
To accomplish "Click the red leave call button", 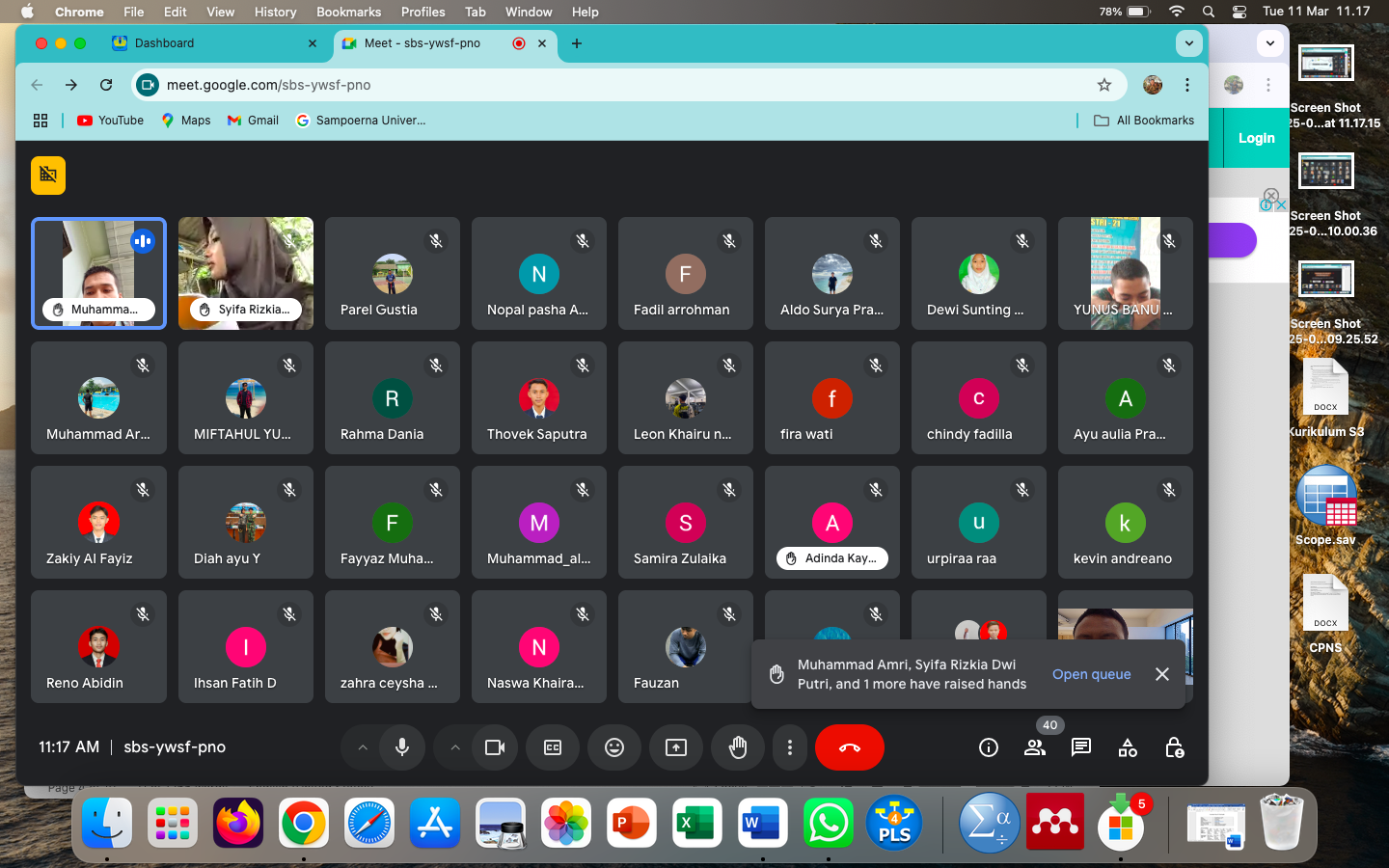I will (x=849, y=747).
